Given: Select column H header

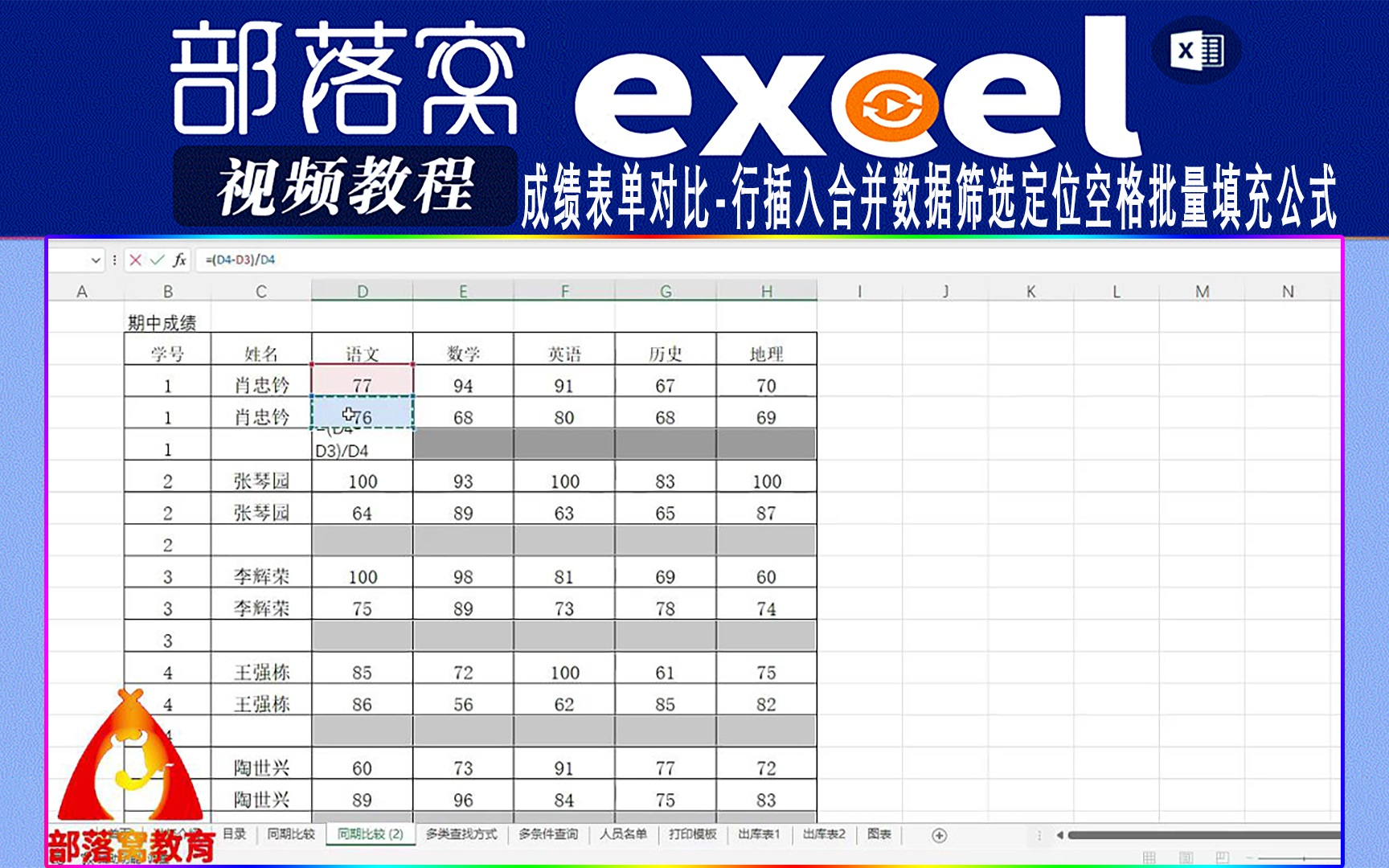Looking at the screenshot, I should pos(767,291).
